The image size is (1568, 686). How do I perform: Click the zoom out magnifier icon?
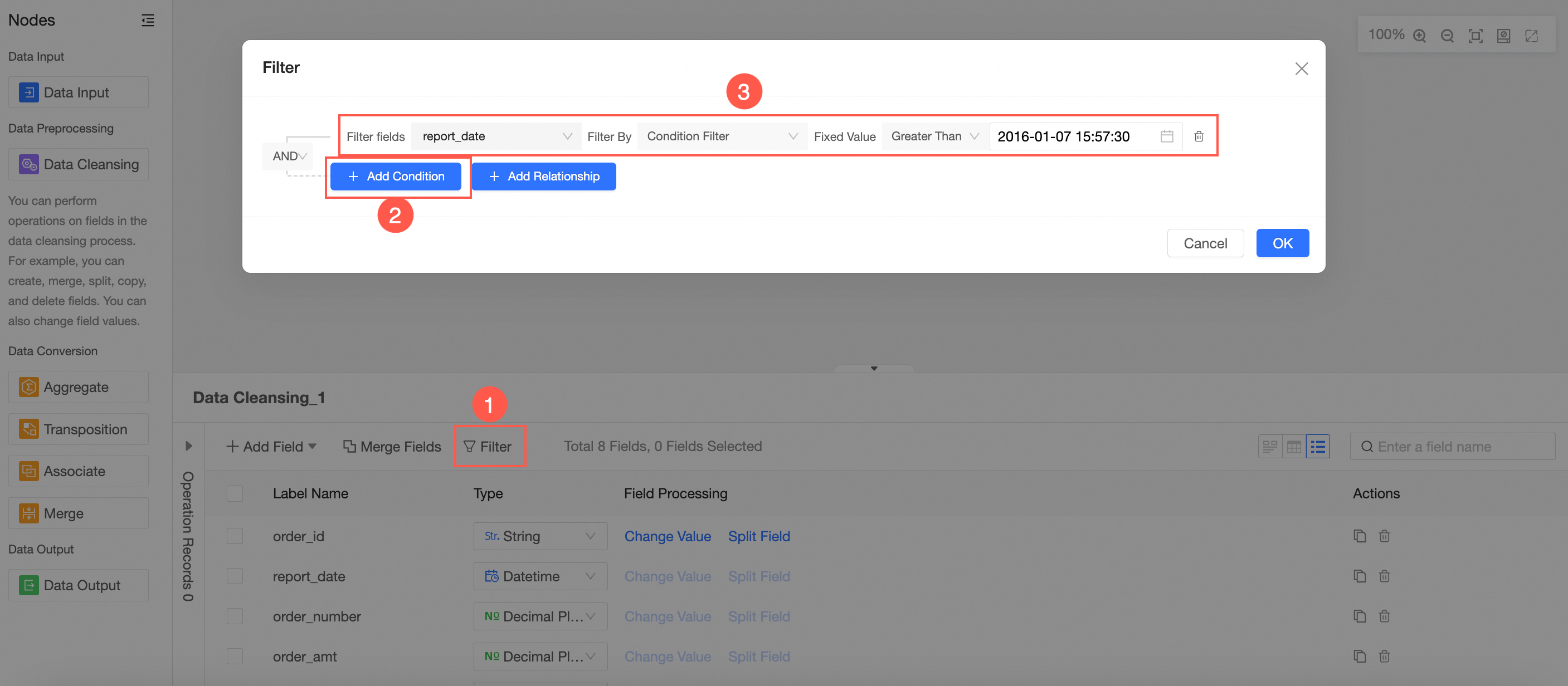[x=1447, y=36]
